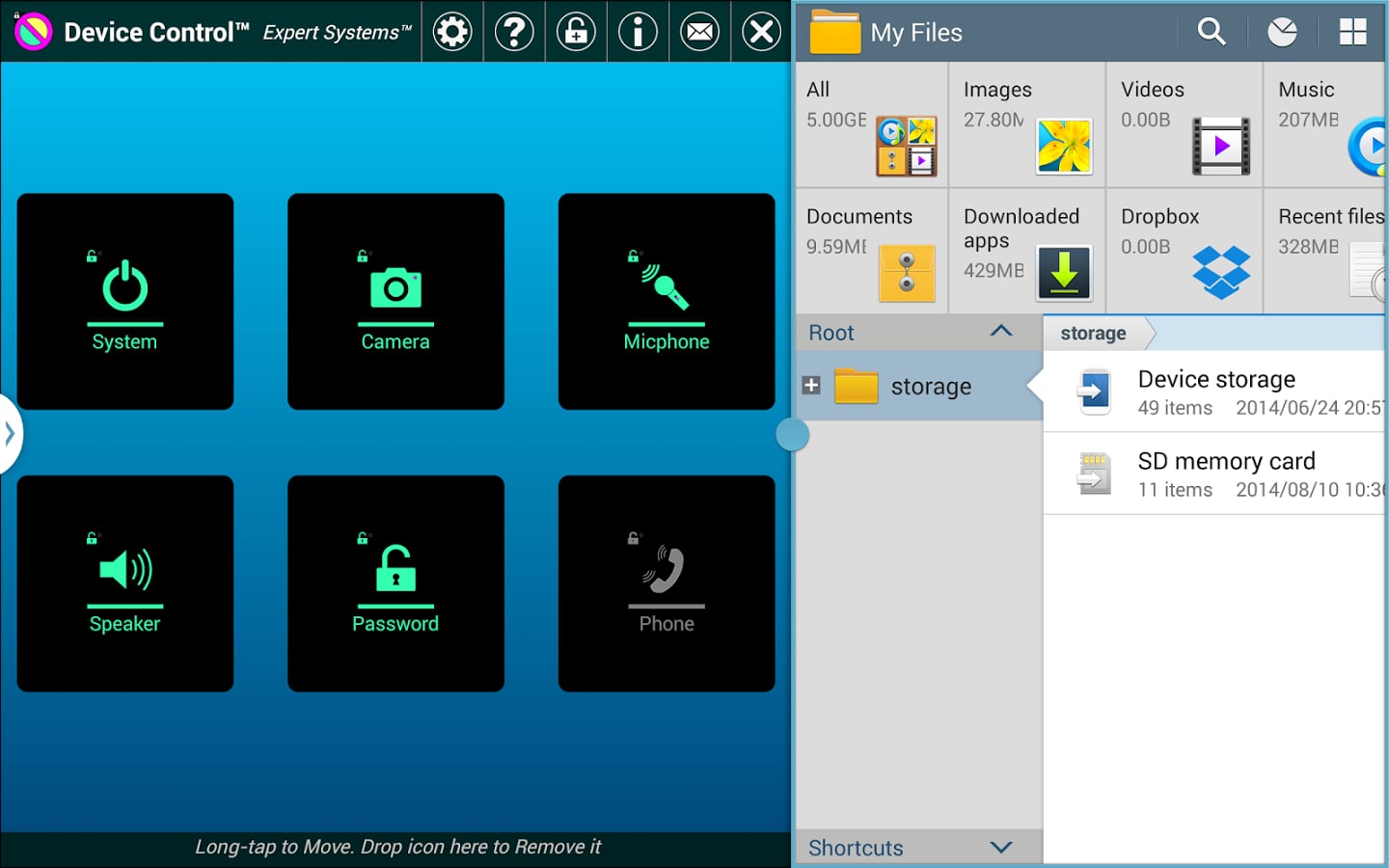This screenshot has width=1389, height=868.
Task: Tap the SD memory card icon
Action: click(x=1094, y=474)
